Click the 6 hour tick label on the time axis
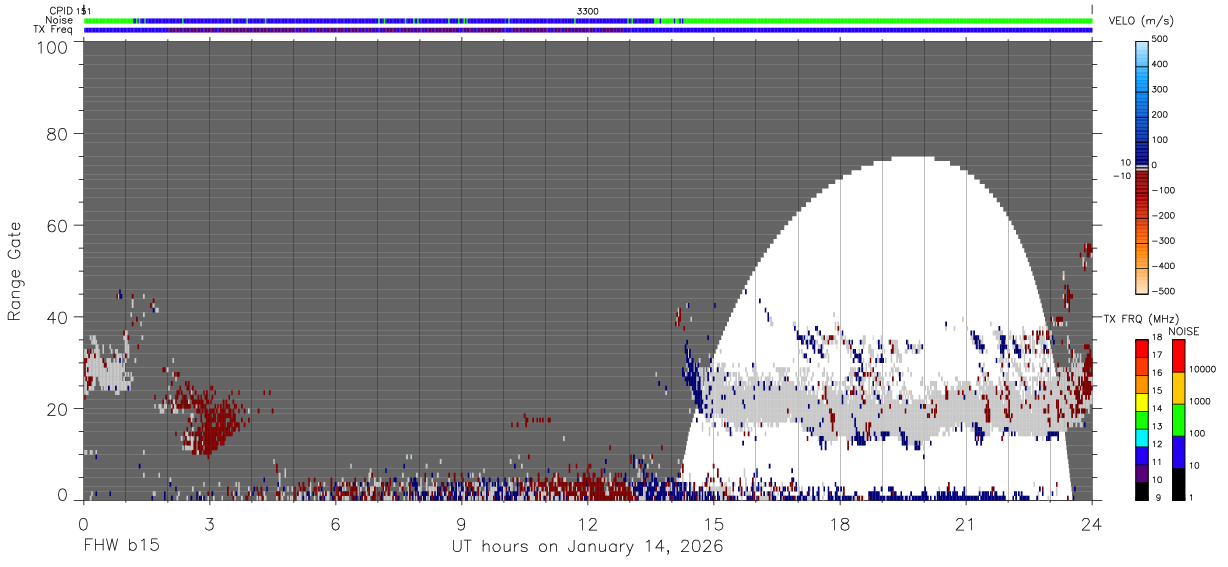This screenshot has height=567, width=1228. click(x=336, y=523)
